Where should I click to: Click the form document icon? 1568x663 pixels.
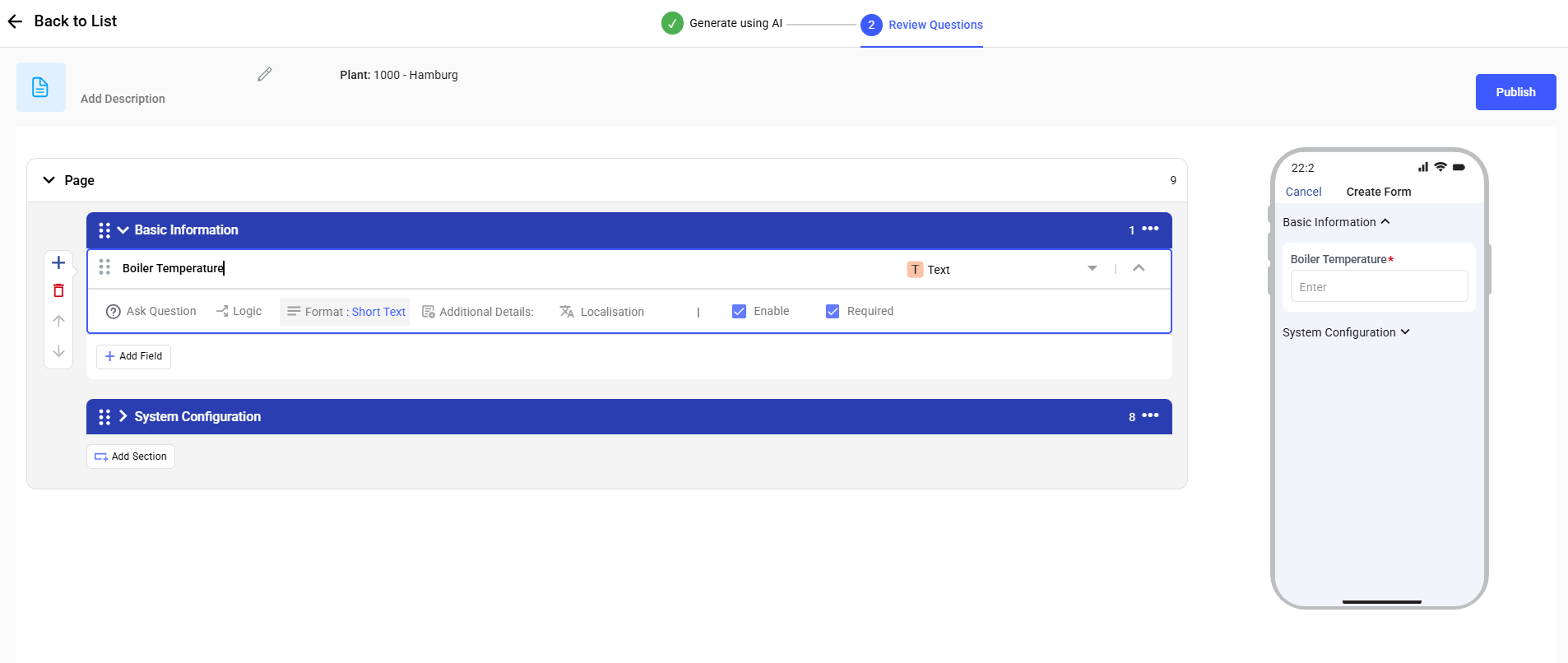tap(40, 87)
